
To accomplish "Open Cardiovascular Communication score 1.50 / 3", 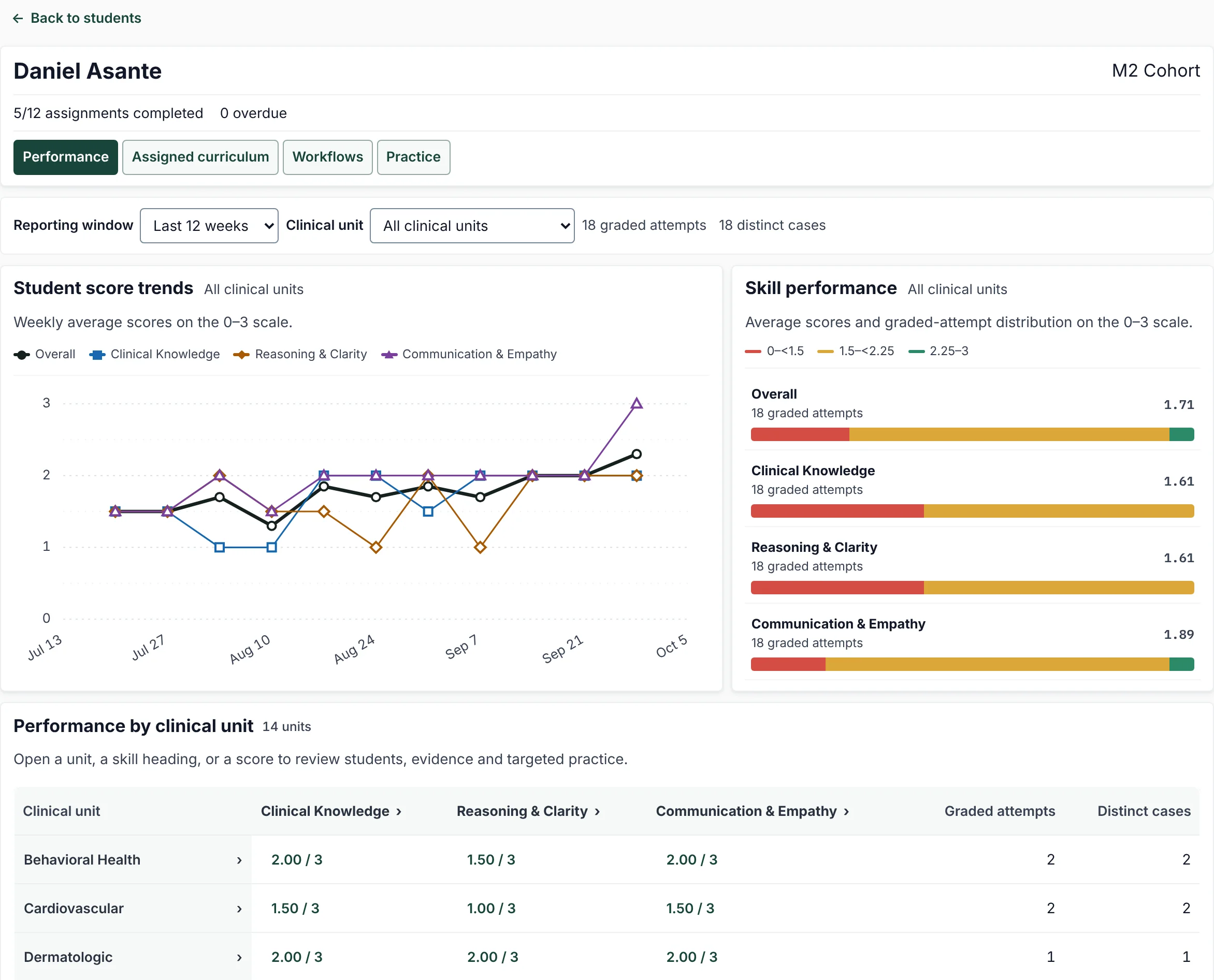I will pyautogui.click(x=690, y=909).
